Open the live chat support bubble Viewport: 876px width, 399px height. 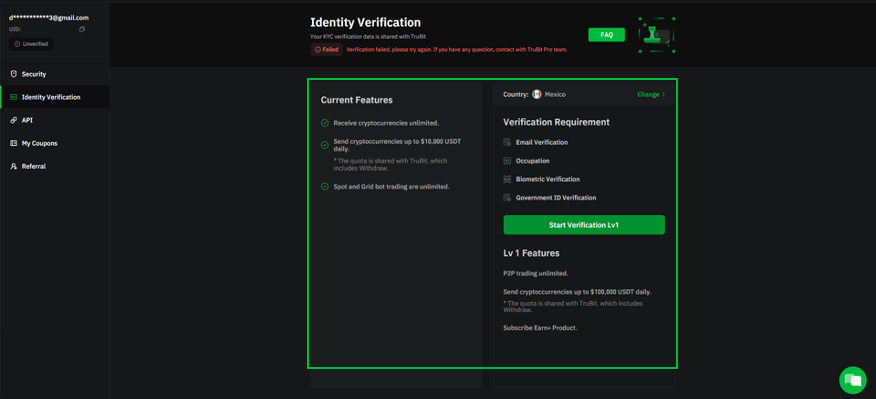853,380
